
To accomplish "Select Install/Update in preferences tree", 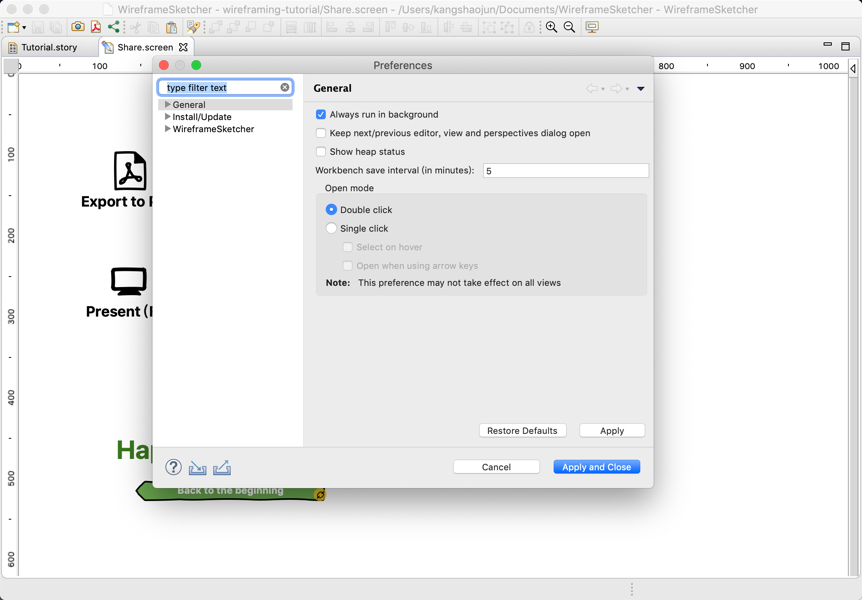I will (x=202, y=117).
